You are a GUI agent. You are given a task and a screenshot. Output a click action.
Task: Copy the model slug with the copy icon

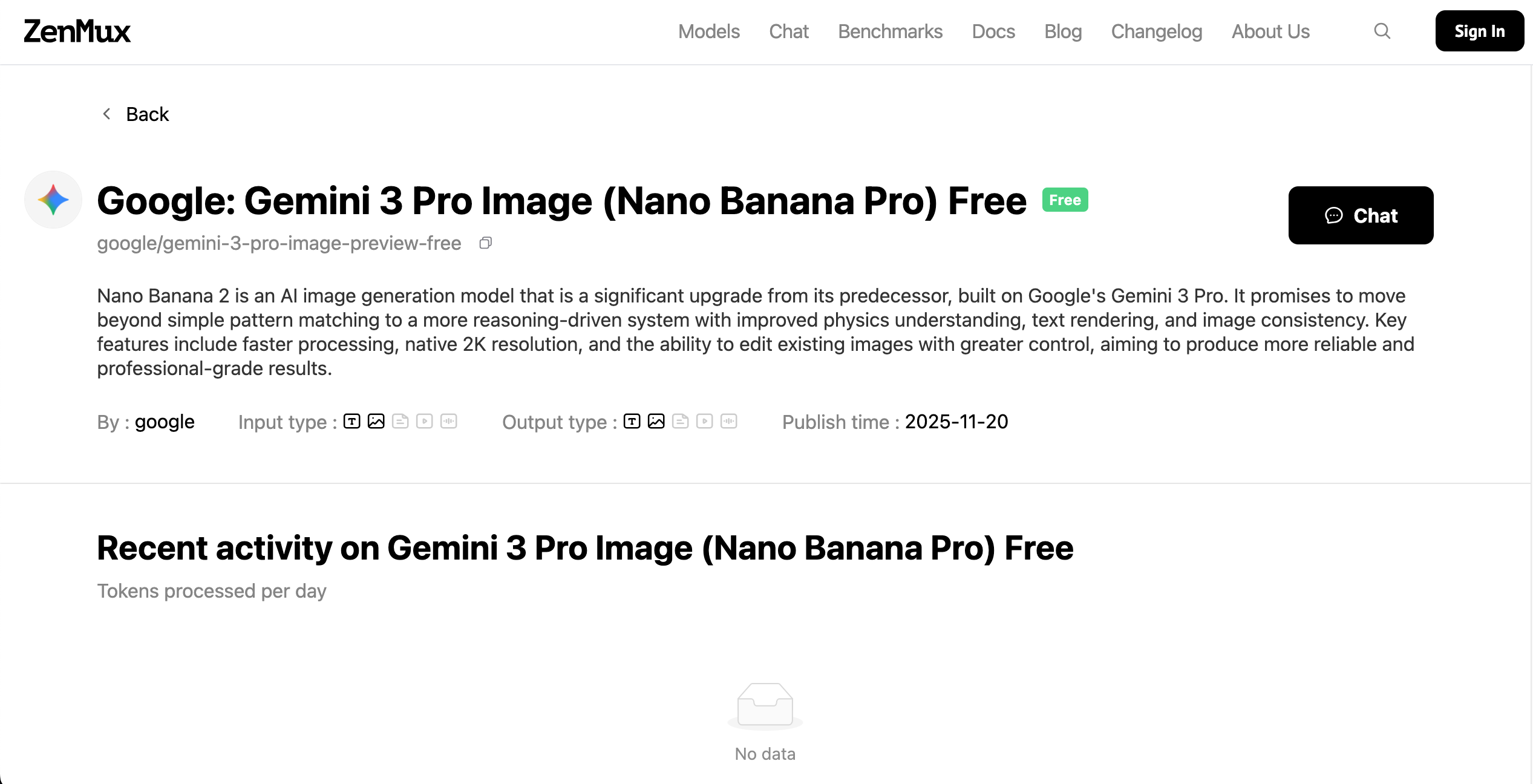[x=486, y=243]
